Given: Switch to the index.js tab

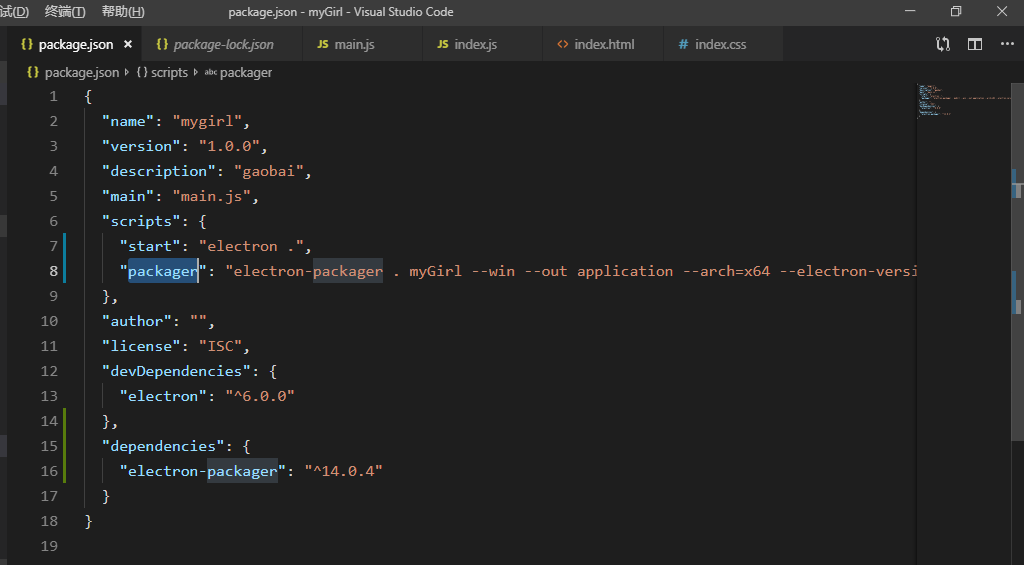Looking at the screenshot, I should point(483,44).
